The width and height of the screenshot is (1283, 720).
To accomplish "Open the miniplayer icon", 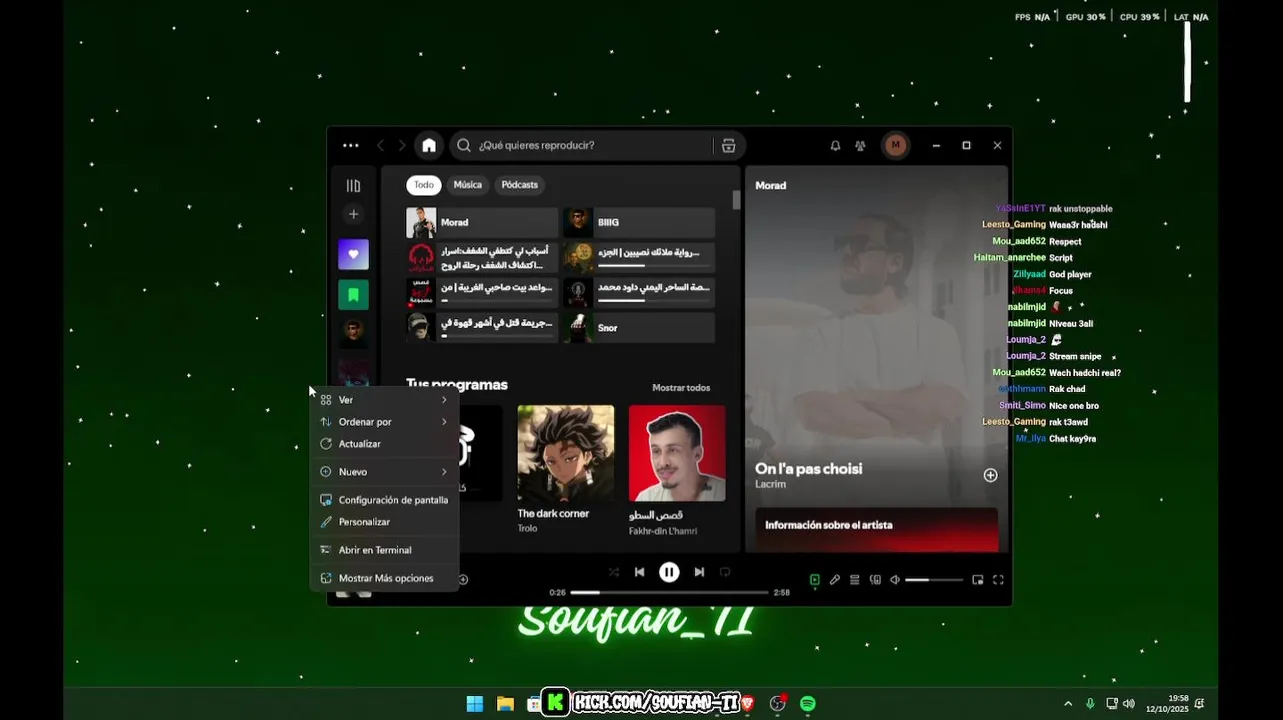I will pos(978,580).
